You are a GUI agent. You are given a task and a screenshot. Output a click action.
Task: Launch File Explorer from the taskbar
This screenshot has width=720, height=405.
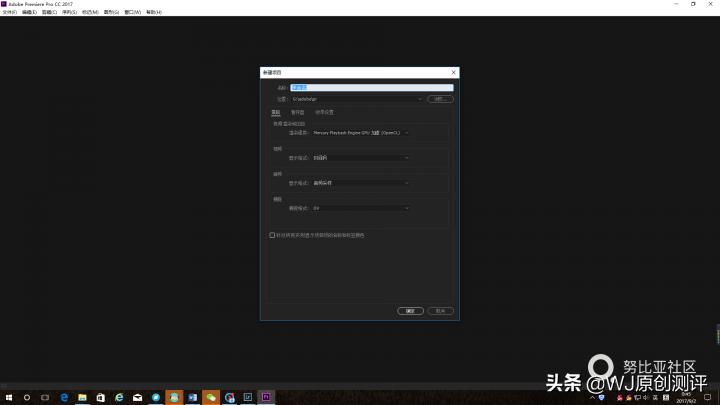pos(82,397)
